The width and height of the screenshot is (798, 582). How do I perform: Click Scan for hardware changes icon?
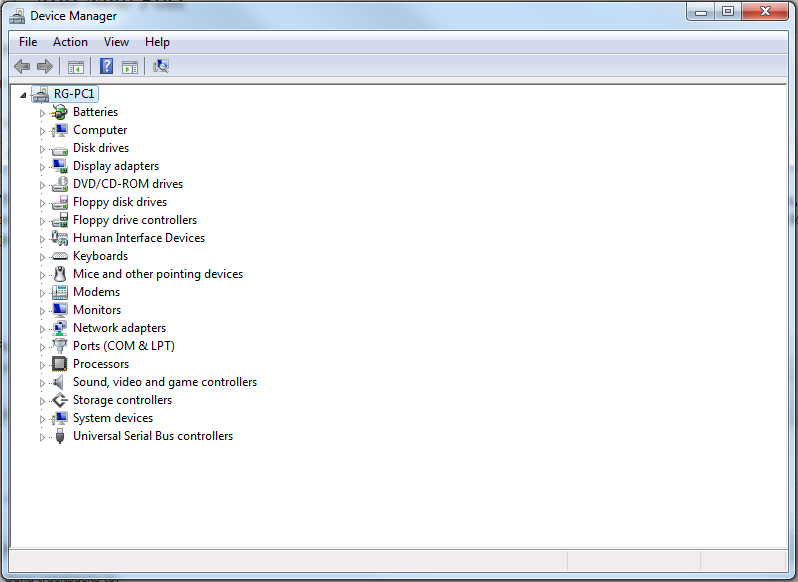(x=161, y=66)
